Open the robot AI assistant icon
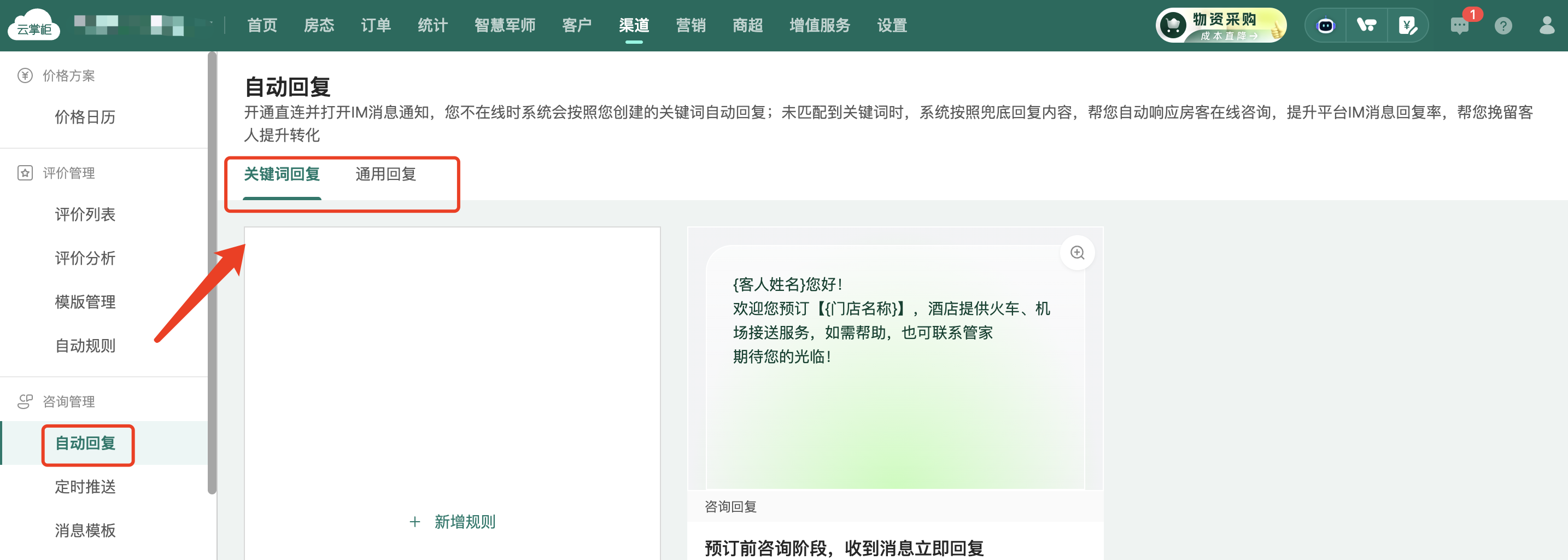 pyautogui.click(x=1325, y=26)
